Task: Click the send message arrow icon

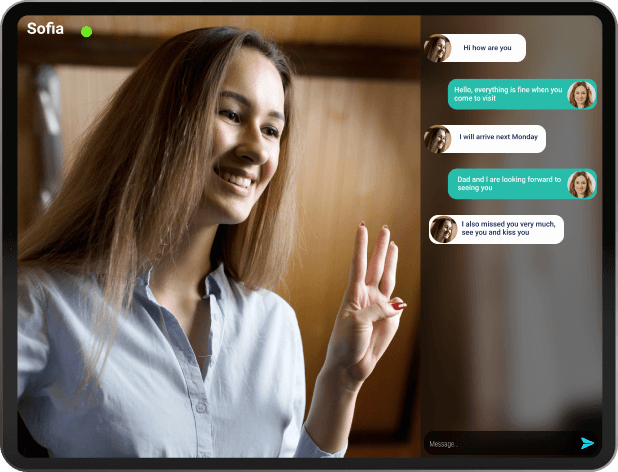Action: (587, 443)
